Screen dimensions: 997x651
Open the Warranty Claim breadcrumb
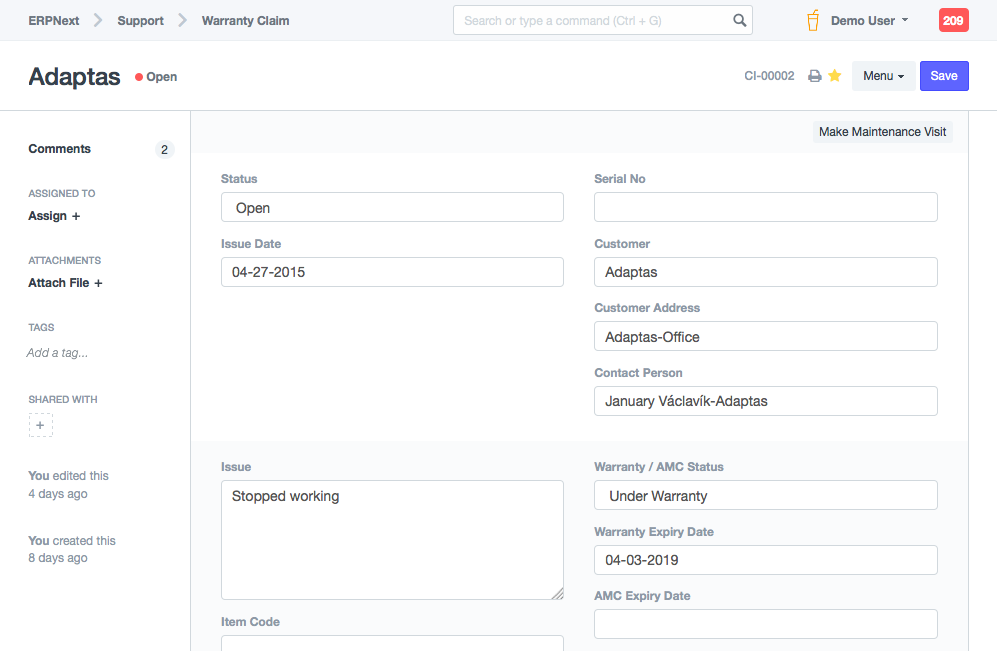pyautogui.click(x=245, y=20)
